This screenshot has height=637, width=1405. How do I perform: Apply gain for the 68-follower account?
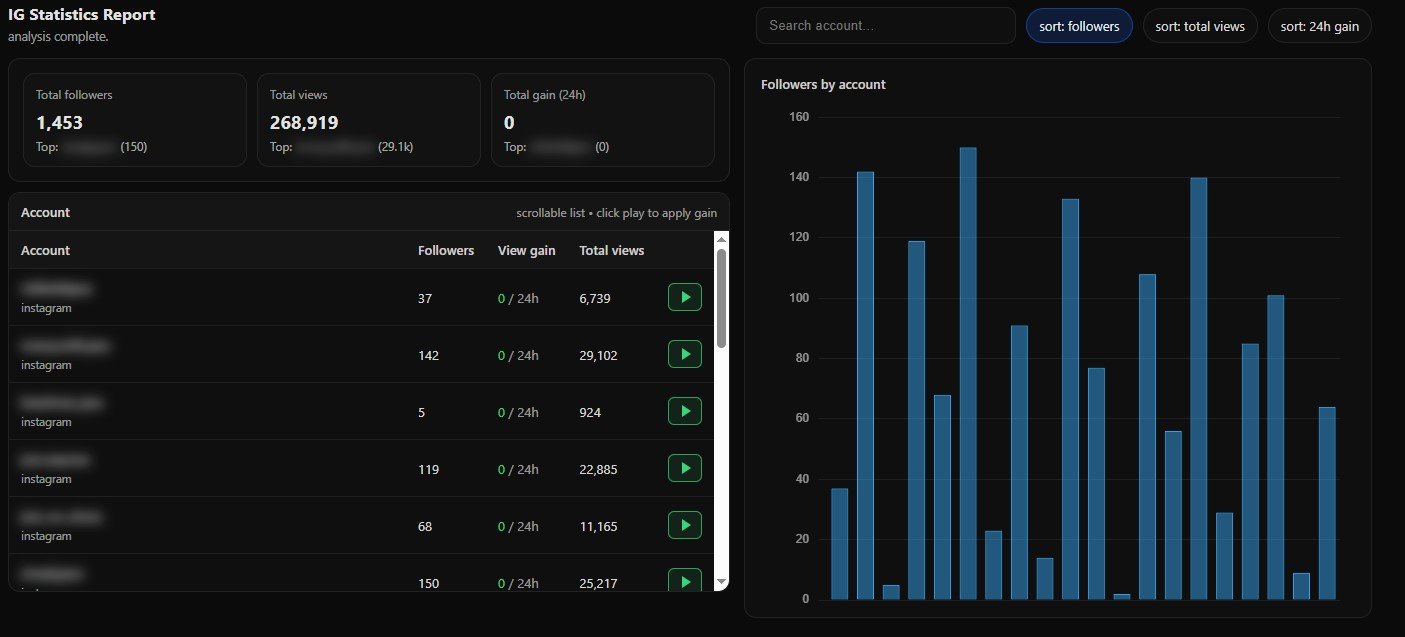pyautogui.click(x=685, y=525)
